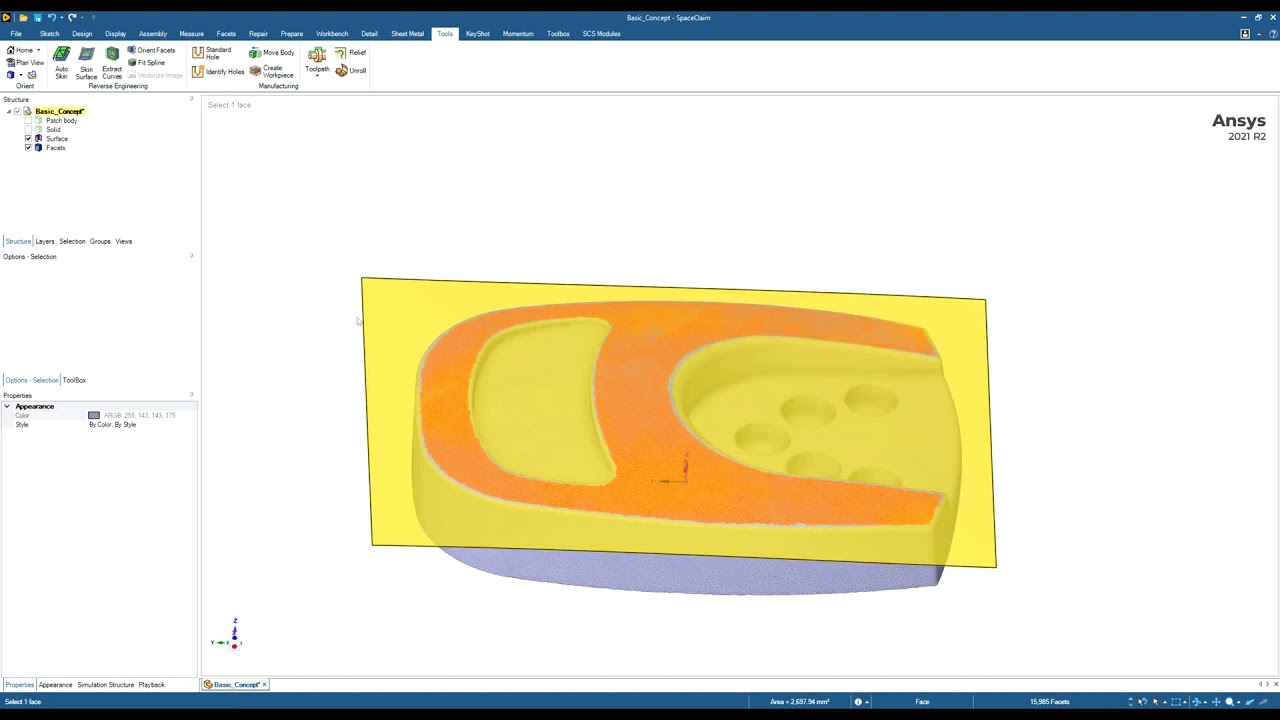The image size is (1280, 720).
Task: Toggle the Basic_Concept root checkbox
Action: click(17, 111)
